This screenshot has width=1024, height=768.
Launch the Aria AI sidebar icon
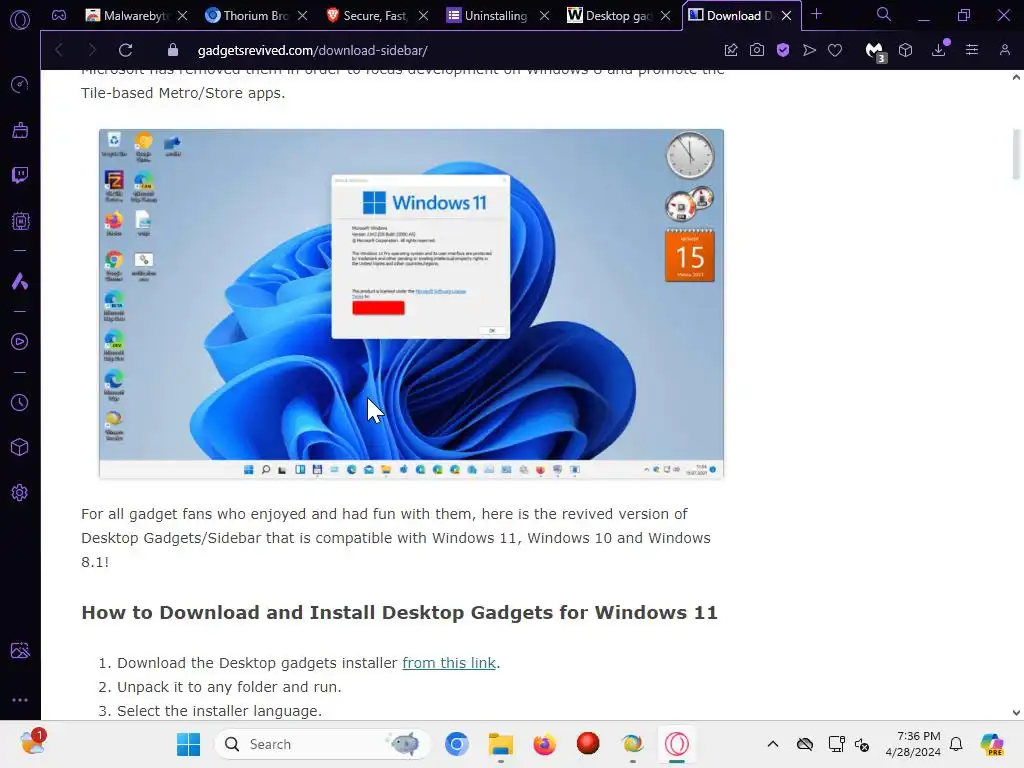coord(20,281)
